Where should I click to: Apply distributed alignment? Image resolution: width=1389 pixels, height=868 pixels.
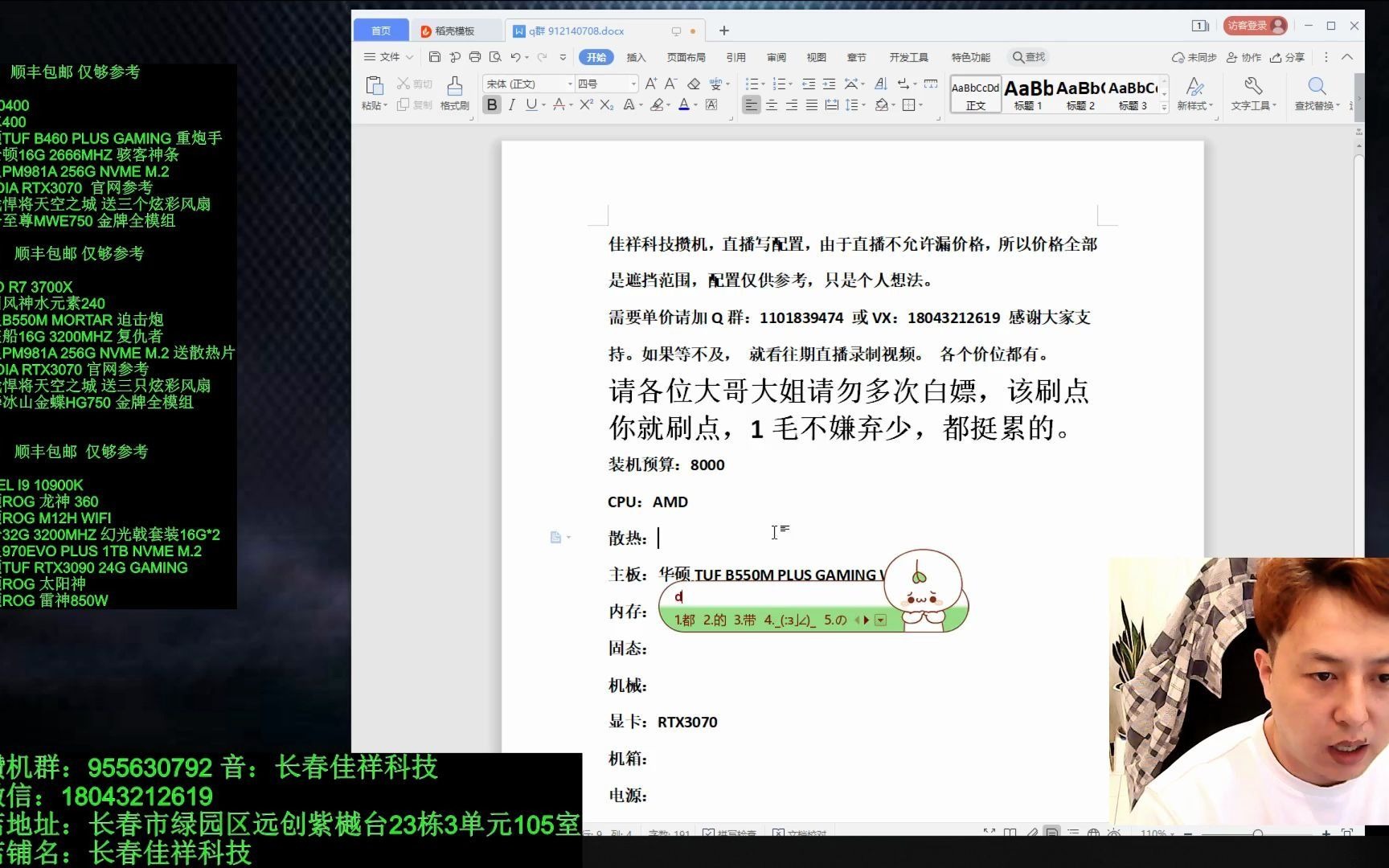[832, 104]
